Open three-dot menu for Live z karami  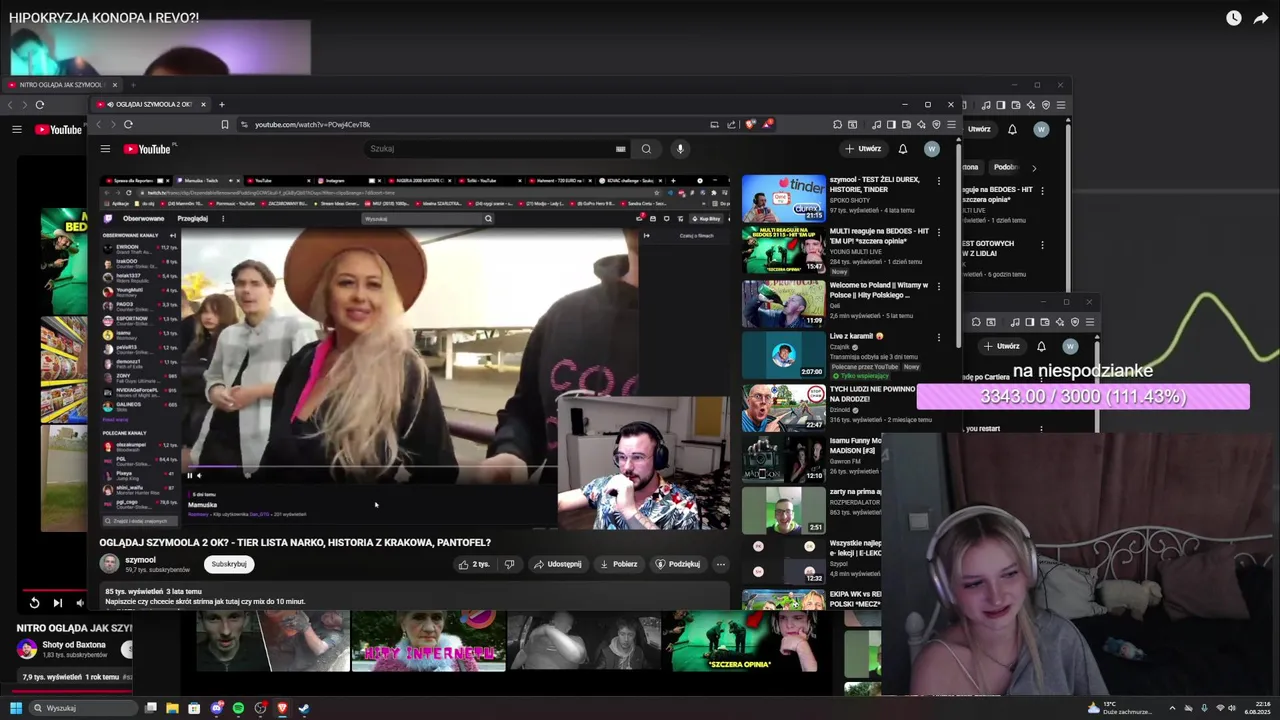(x=938, y=337)
